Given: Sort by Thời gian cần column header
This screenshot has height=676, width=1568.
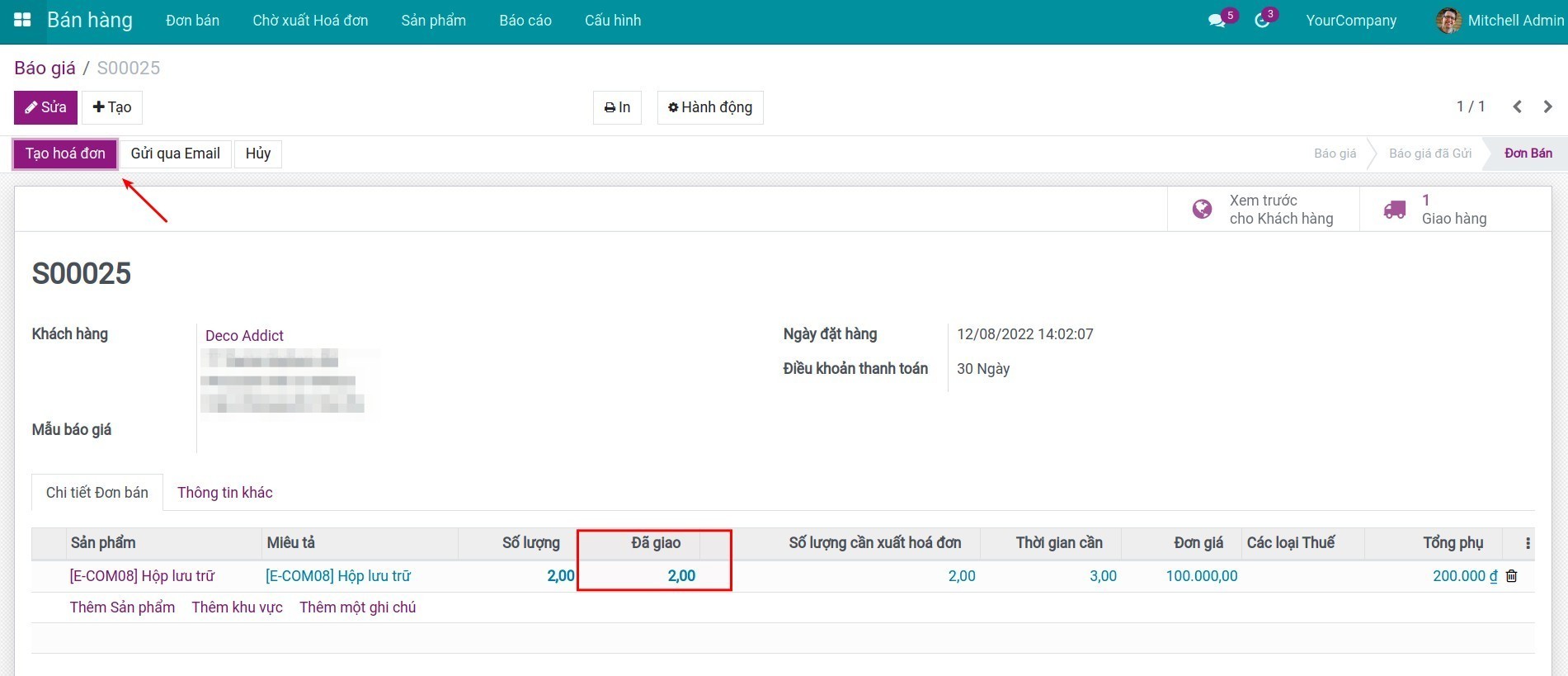Looking at the screenshot, I should point(1051,543).
